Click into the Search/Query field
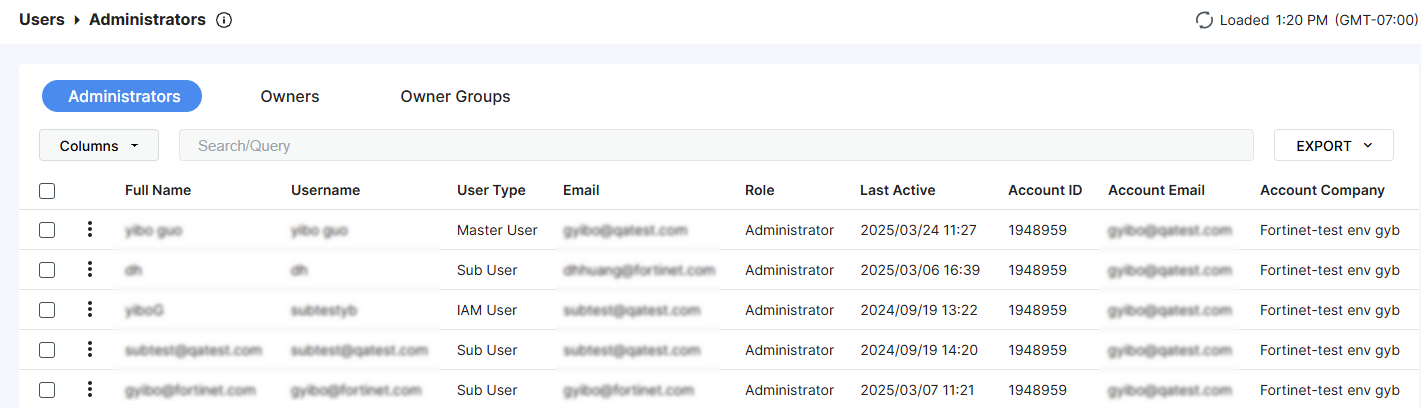Viewport: 1421px width, 408px height. point(715,146)
